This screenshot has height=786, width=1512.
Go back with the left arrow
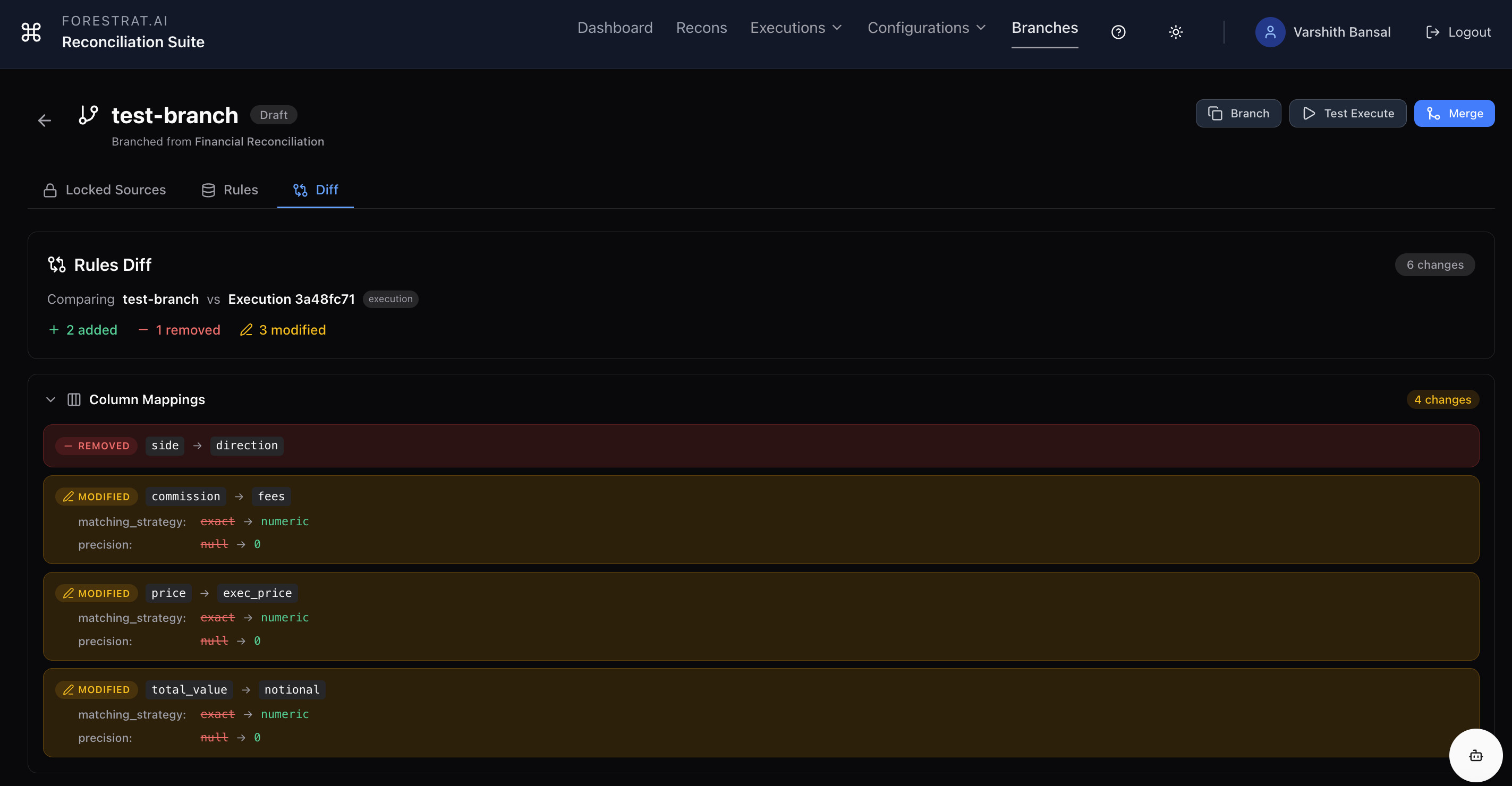pyautogui.click(x=45, y=121)
